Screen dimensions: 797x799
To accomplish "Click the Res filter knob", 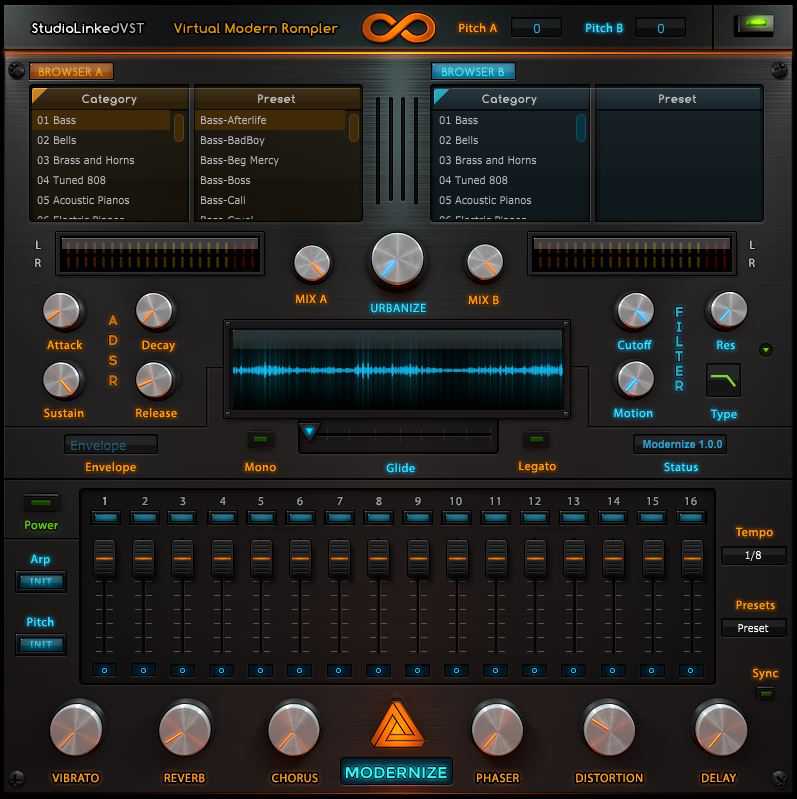I will 729,310.
